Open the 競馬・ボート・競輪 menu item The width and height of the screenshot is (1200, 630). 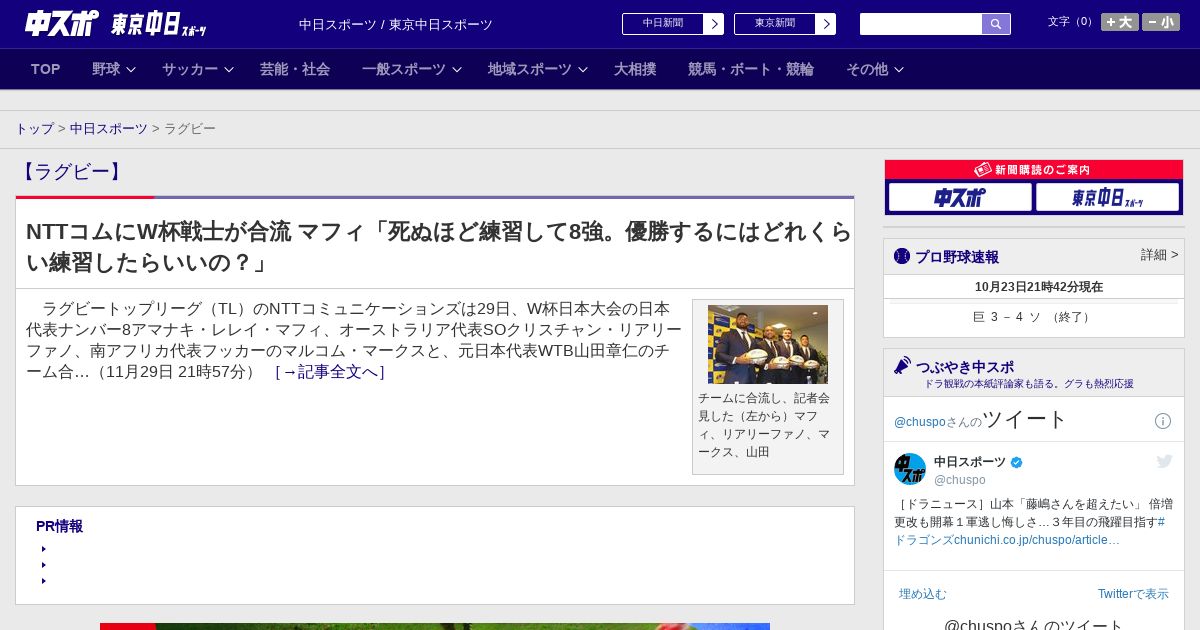[751, 69]
